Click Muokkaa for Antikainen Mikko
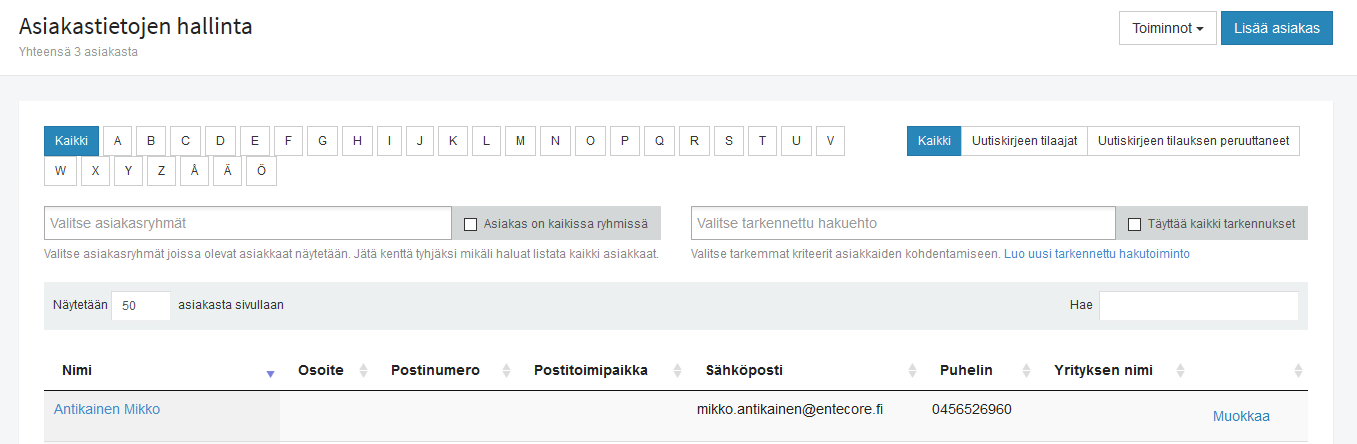 [1241, 416]
